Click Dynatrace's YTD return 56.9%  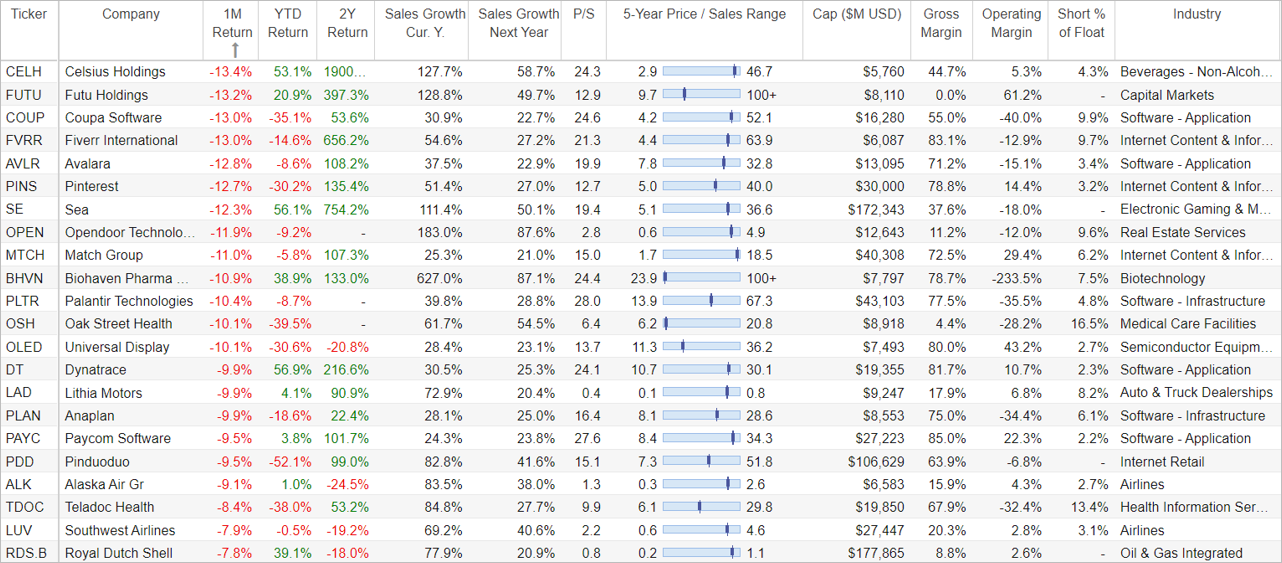pyautogui.click(x=291, y=370)
